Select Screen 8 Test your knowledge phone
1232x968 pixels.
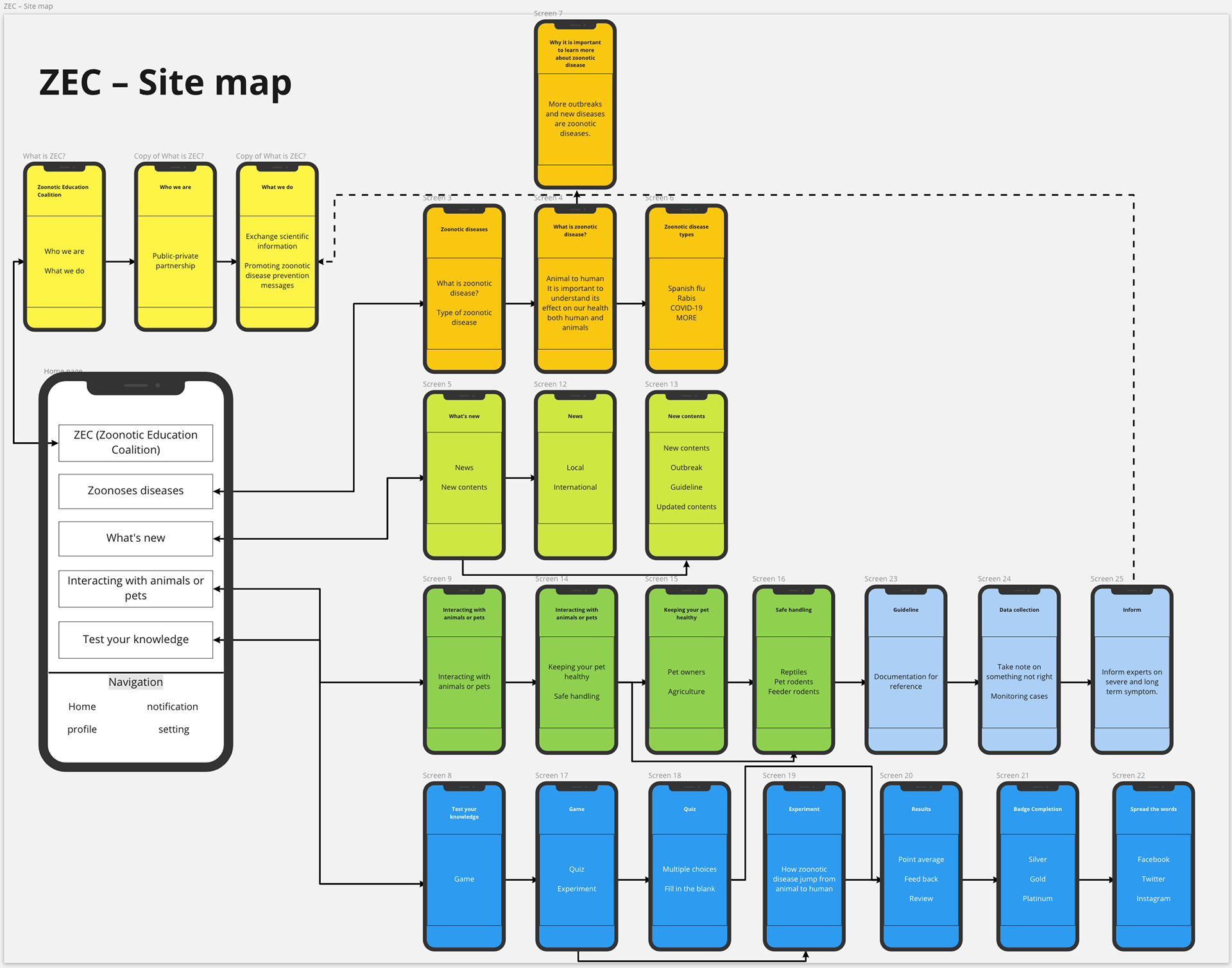pyautogui.click(x=464, y=867)
